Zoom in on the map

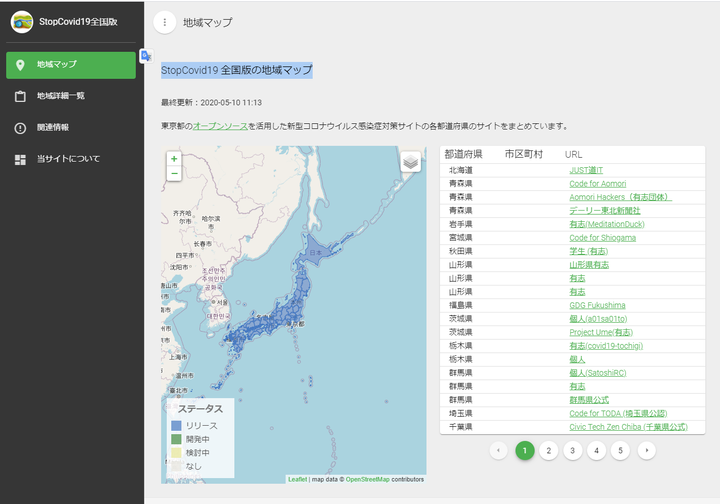[174, 158]
